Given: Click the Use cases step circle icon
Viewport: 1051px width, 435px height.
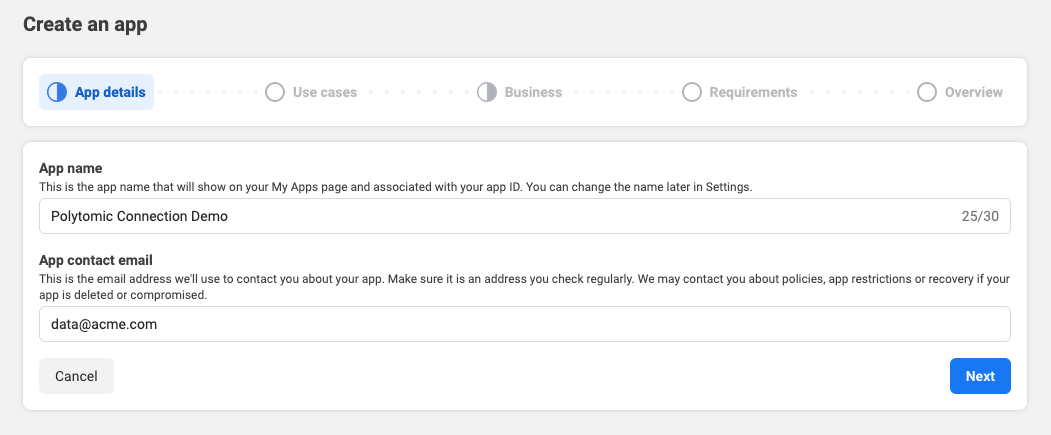Looking at the screenshot, I should point(275,92).
